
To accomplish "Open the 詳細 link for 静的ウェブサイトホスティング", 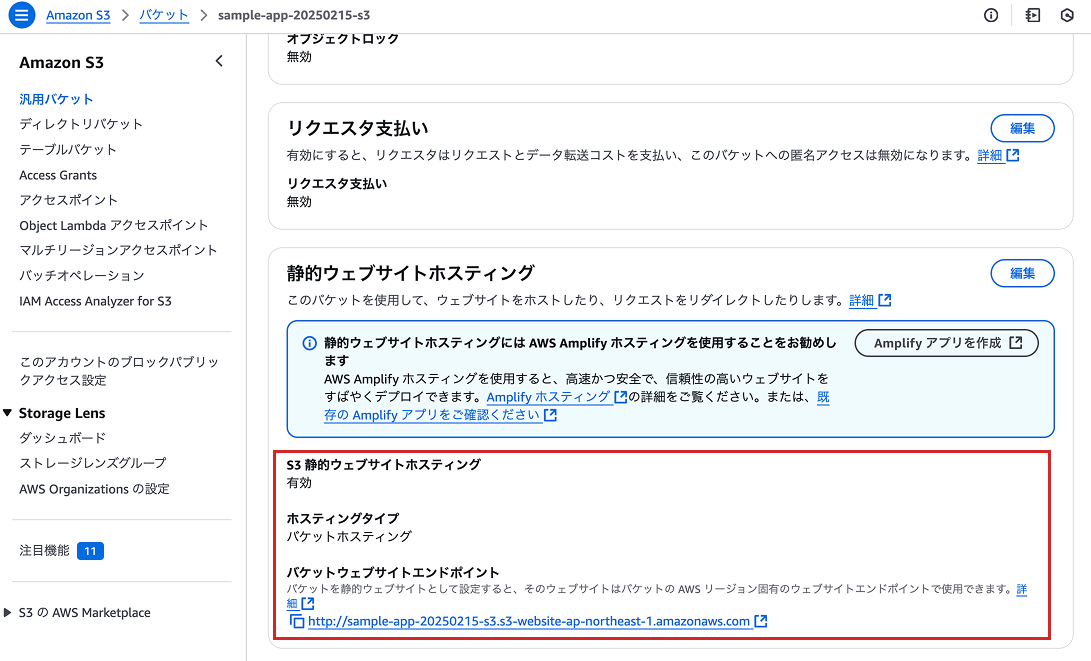I will point(861,300).
